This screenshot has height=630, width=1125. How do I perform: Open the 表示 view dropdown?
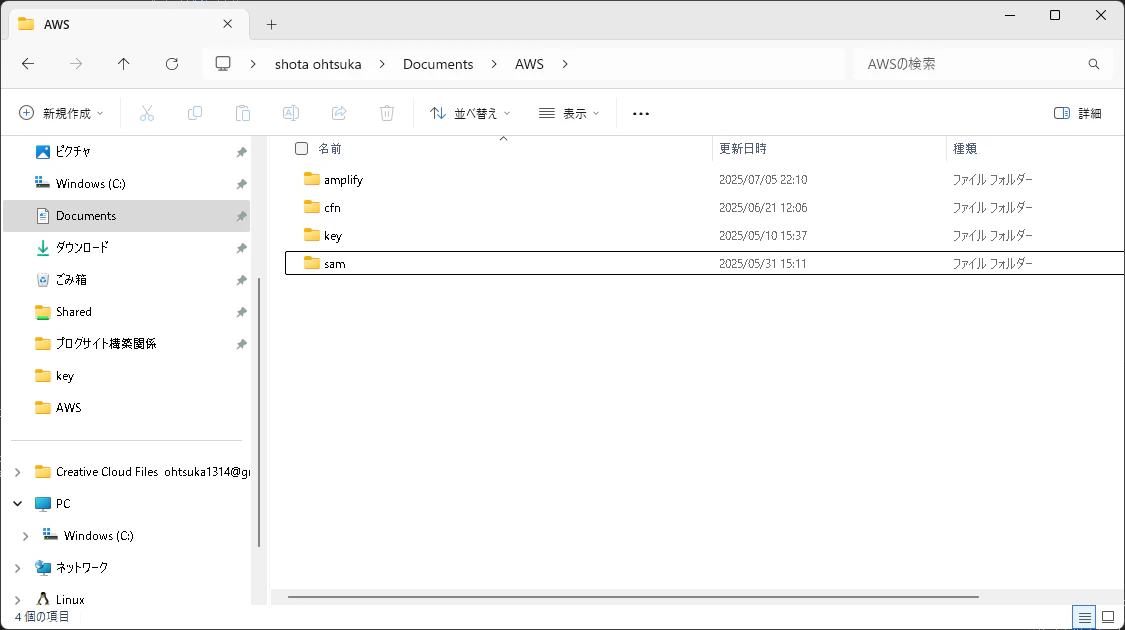click(569, 113)
